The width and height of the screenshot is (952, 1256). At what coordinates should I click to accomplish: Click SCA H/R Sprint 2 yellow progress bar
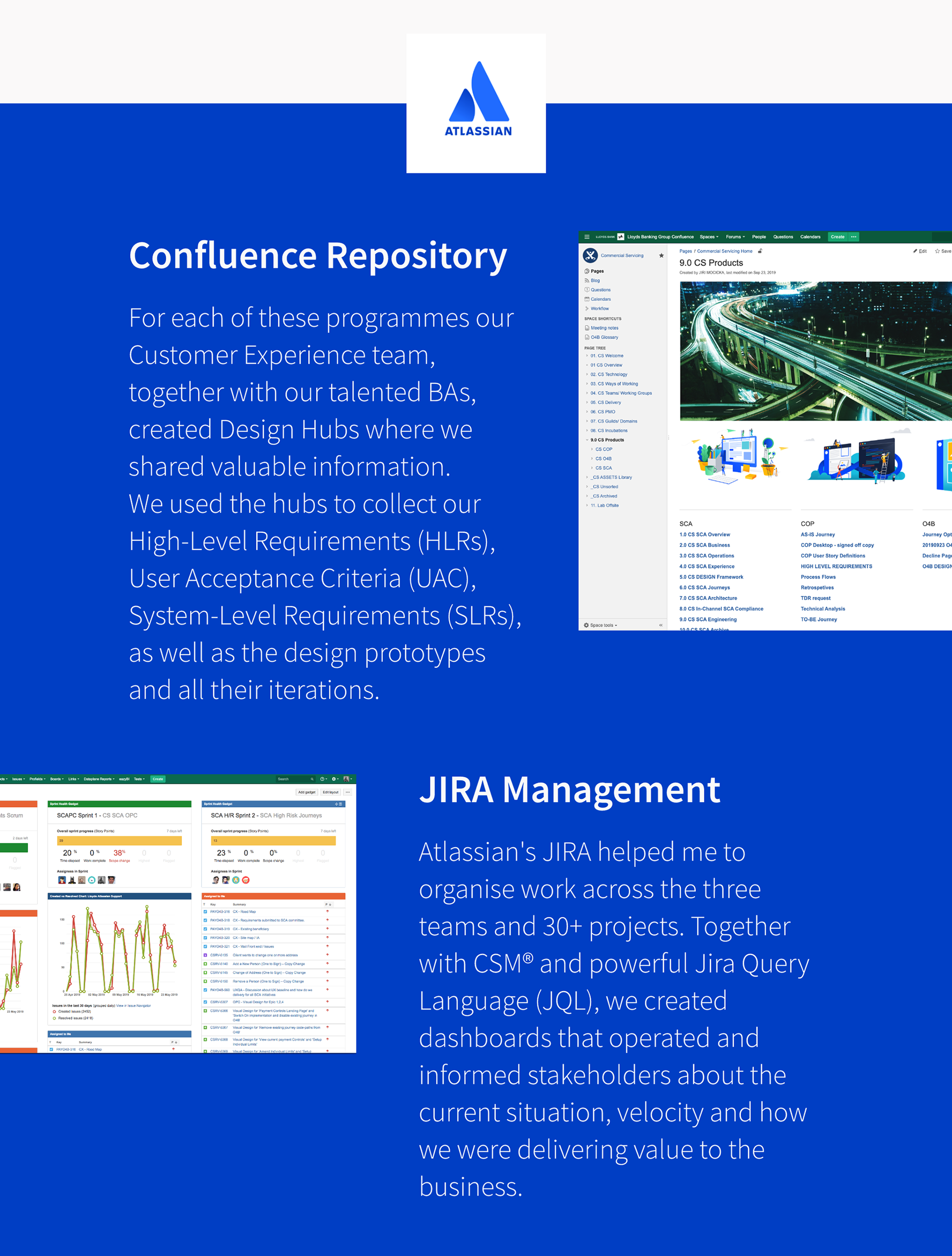tap(273, 840)
